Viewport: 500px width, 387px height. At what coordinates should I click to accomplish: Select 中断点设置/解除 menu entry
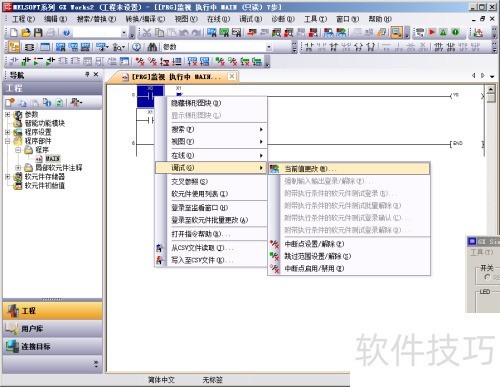point(349,244)
